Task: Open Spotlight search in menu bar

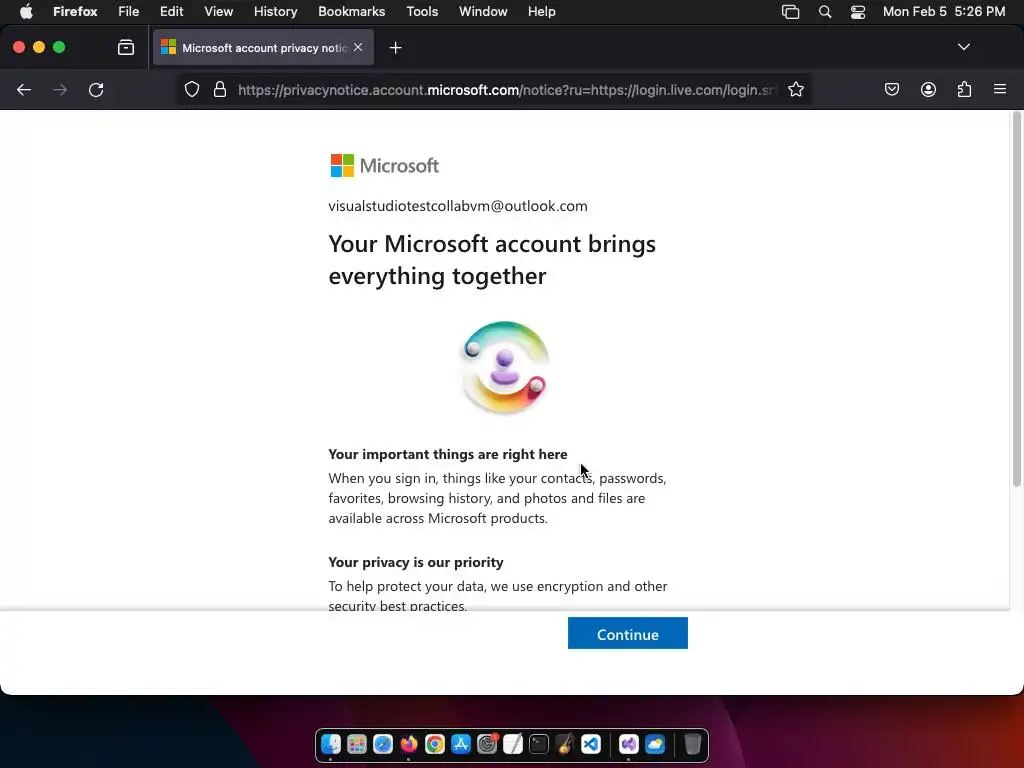Action: [x=825, y=12]
